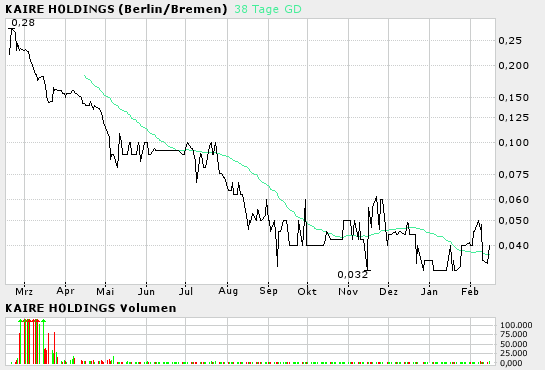Click the '0,100' price axis value
Image resolution: width=545 pixels, height=370 pixels.
[513, 143]
